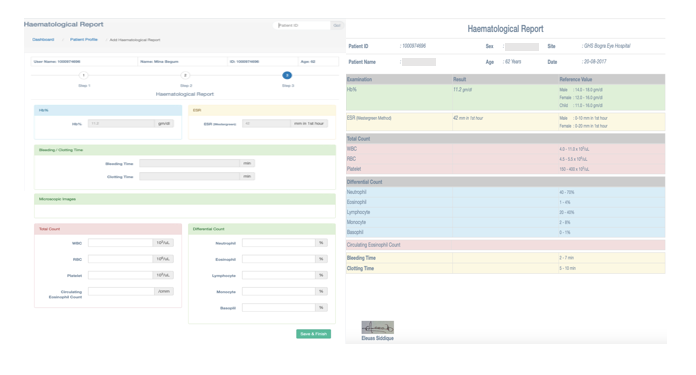The height and width of the screenshot is (375, 696).
Task: Select the Step 2 circle
Action: pos(186,75)
